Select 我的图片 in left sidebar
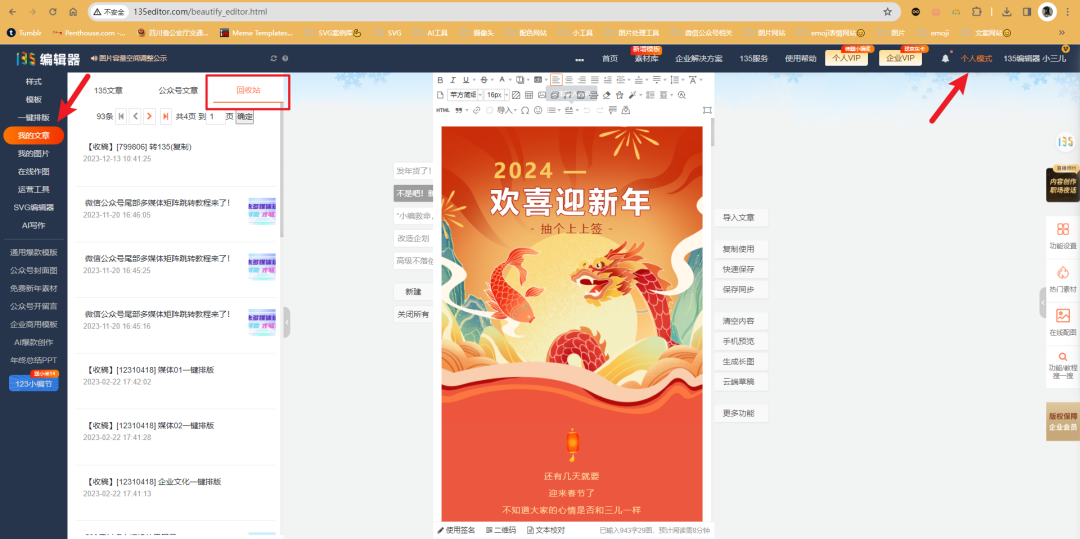The image size is (1080, 539). click(33, 153)
